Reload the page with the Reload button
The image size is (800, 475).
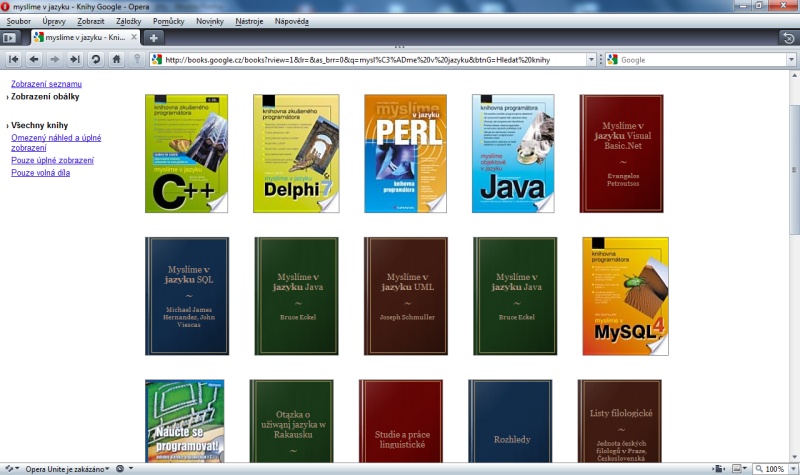95,60
